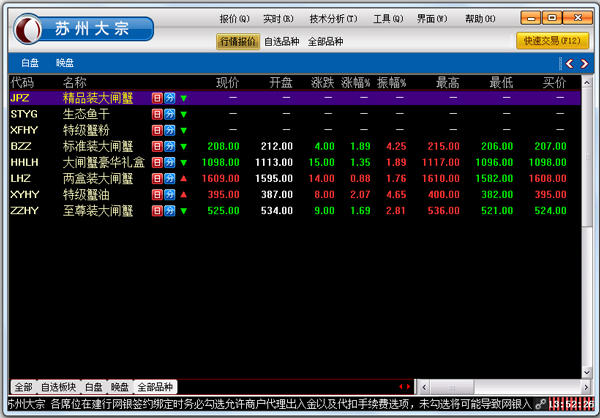Open the 界面 menu
The width and height of the screenshot is (600, 418).
pyautogui.click(x=432, y=18)
